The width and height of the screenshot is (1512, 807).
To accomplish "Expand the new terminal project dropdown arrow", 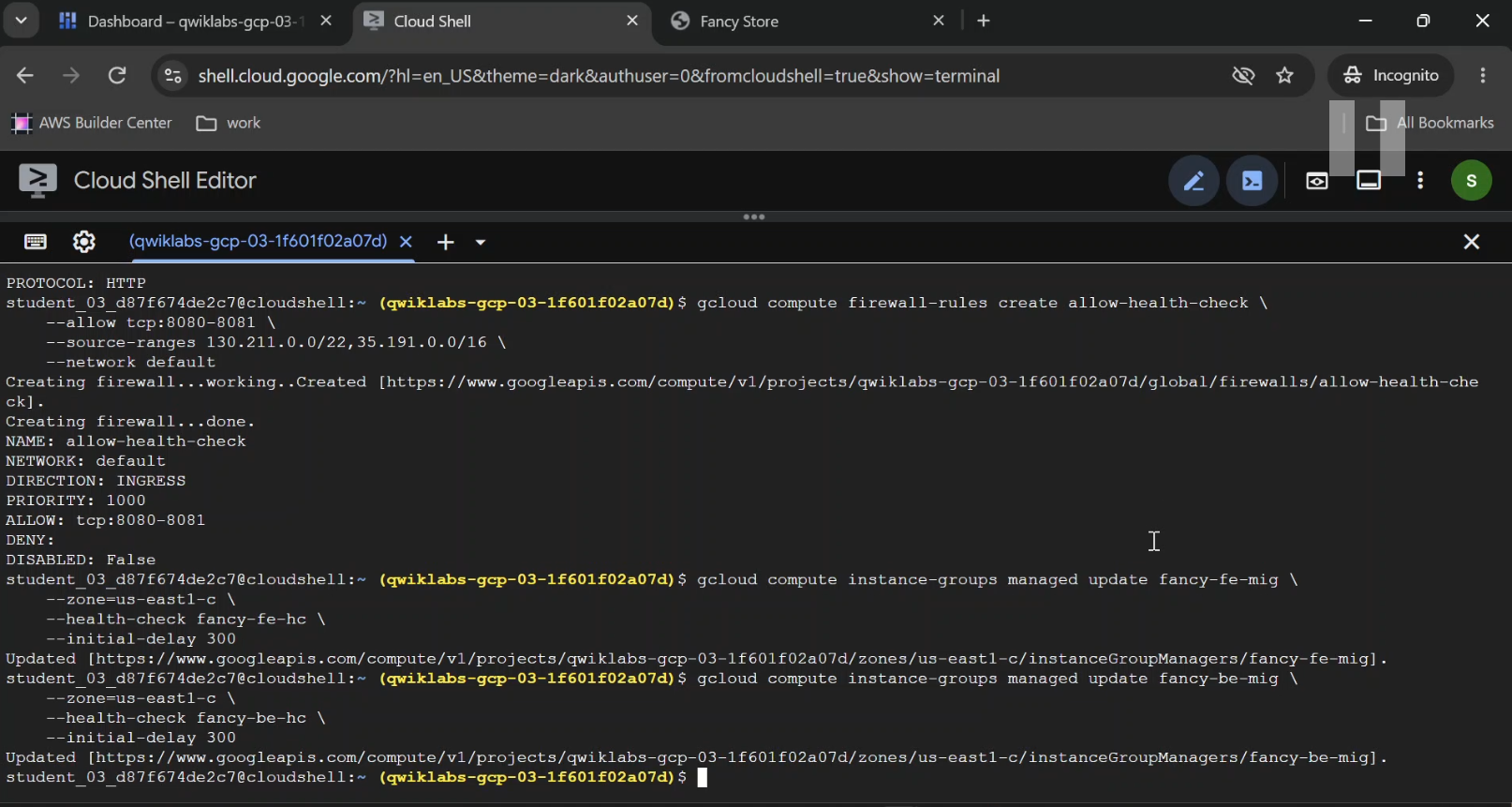I will coord(481,242).
